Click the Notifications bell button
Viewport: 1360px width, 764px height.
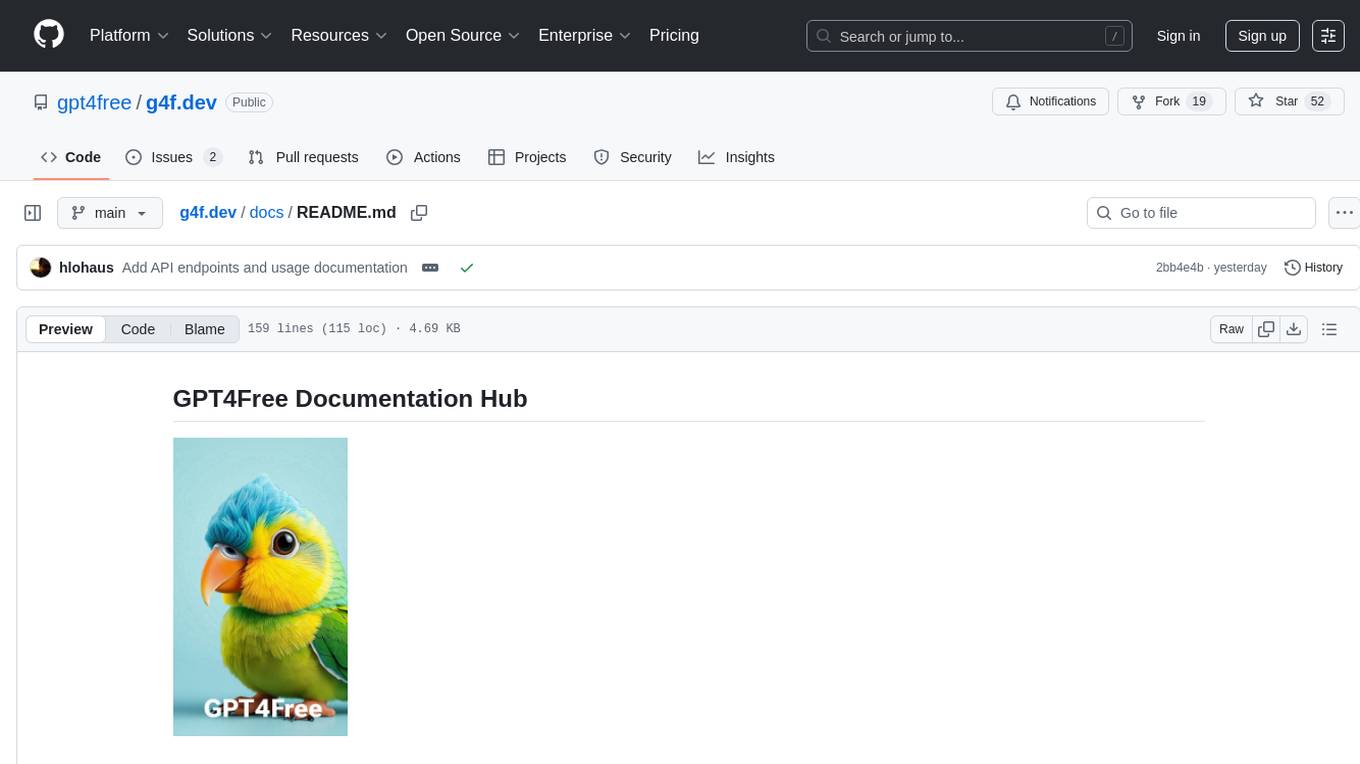point(1051,101)
